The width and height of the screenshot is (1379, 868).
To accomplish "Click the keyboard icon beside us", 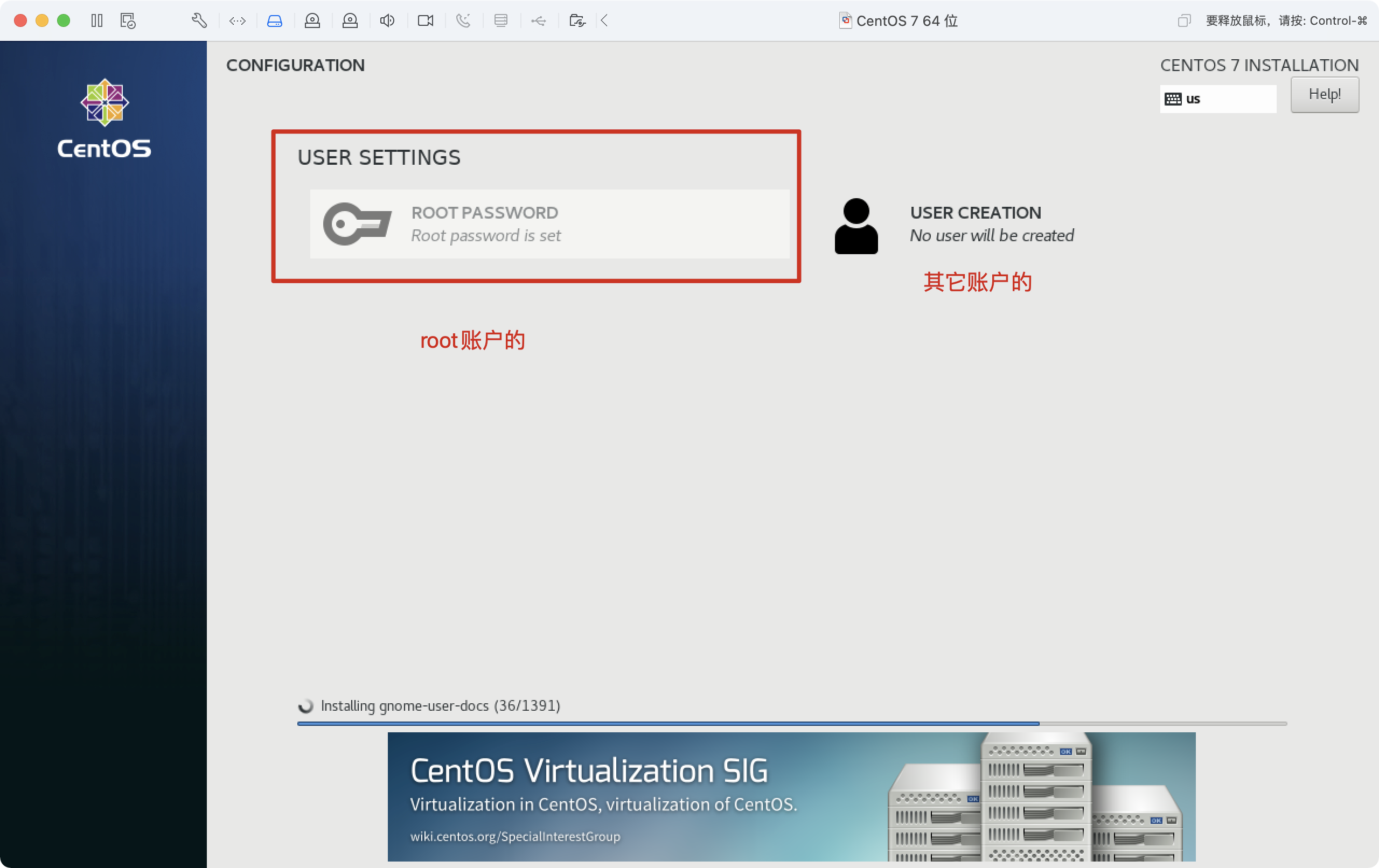I will click(x=1173, y=99).
